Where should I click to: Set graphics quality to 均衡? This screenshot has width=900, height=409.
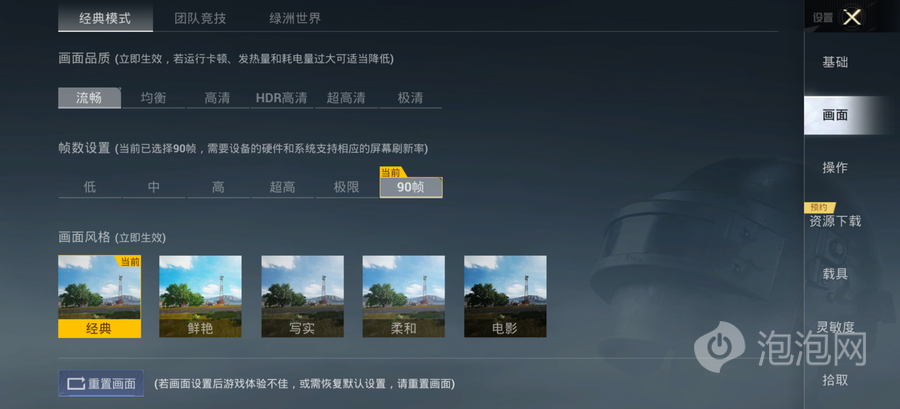tap(154, 98)
